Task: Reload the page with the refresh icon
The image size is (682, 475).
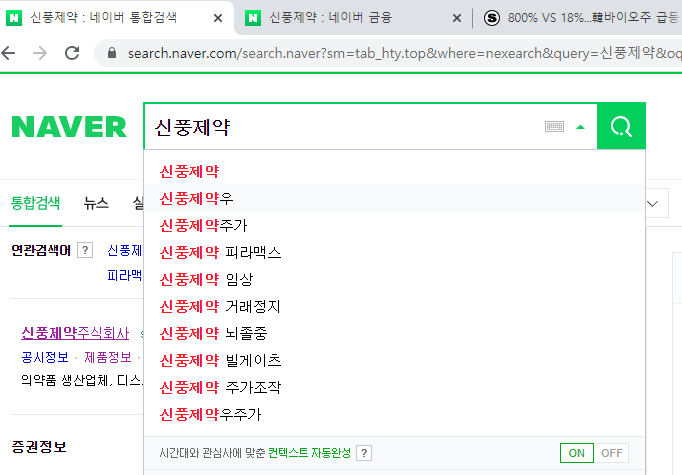Action: 72,53
